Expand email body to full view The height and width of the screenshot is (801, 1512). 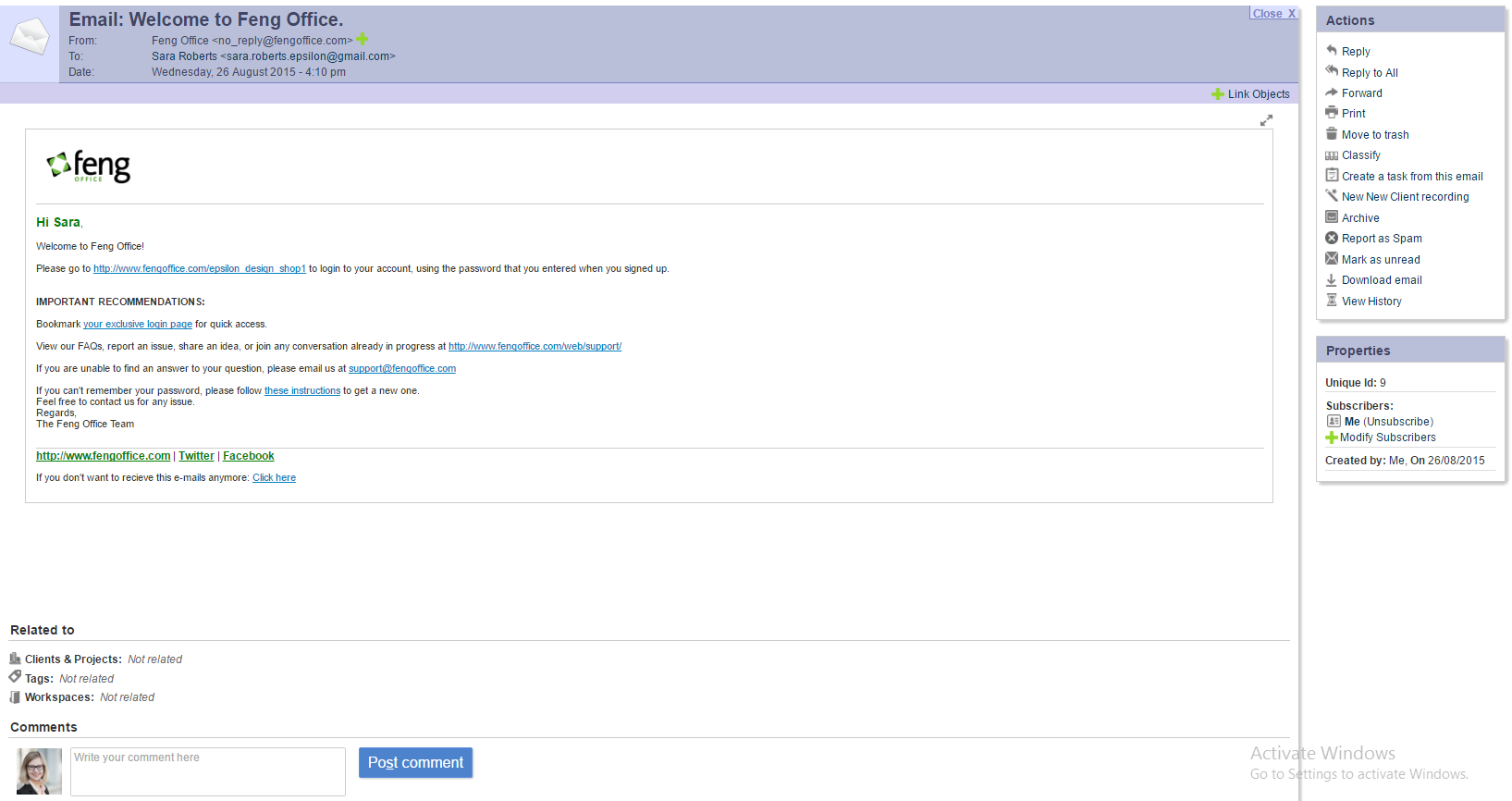tap(1266, 120)
